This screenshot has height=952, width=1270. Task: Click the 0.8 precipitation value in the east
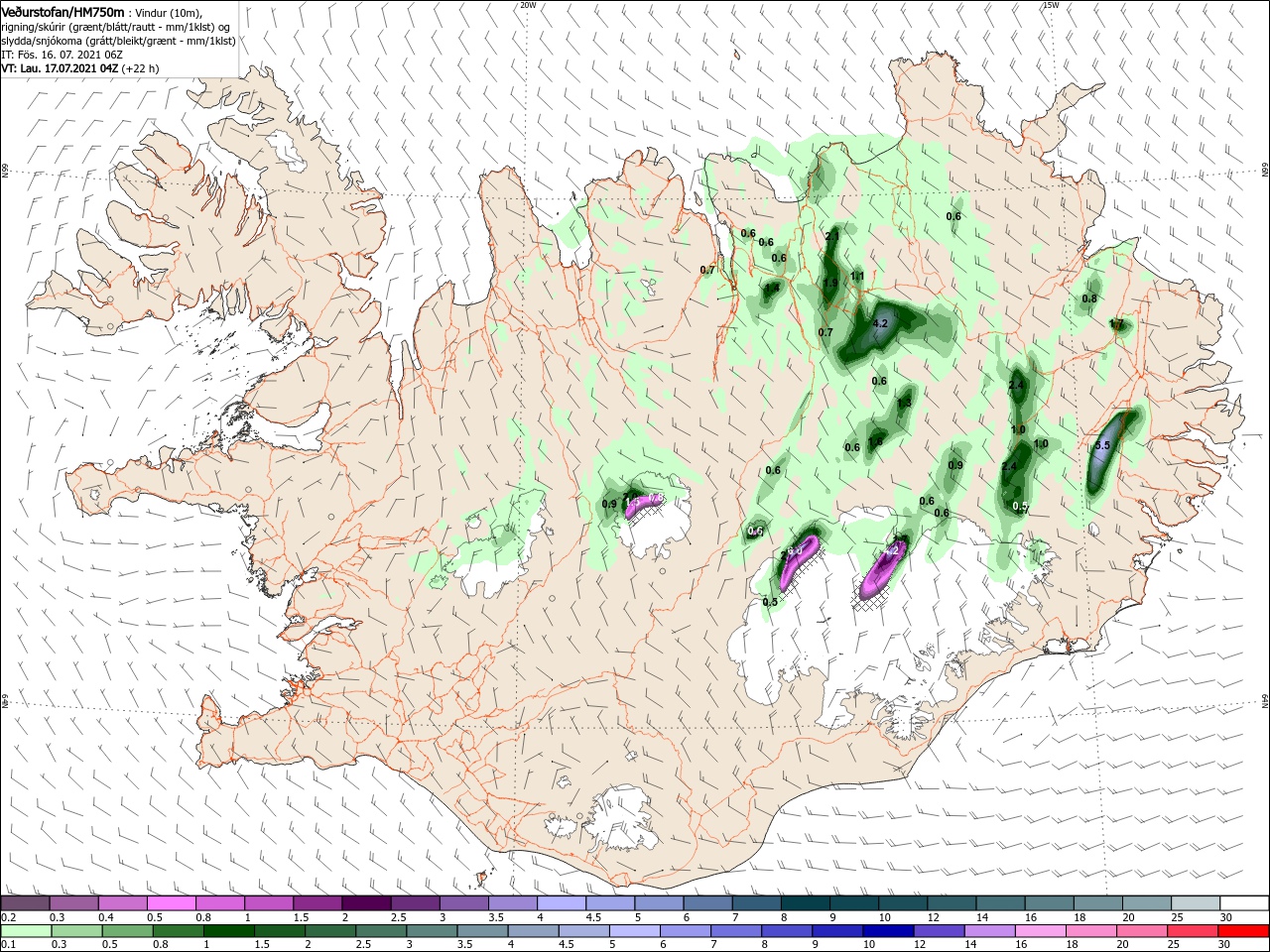(x=1089, y=298)
